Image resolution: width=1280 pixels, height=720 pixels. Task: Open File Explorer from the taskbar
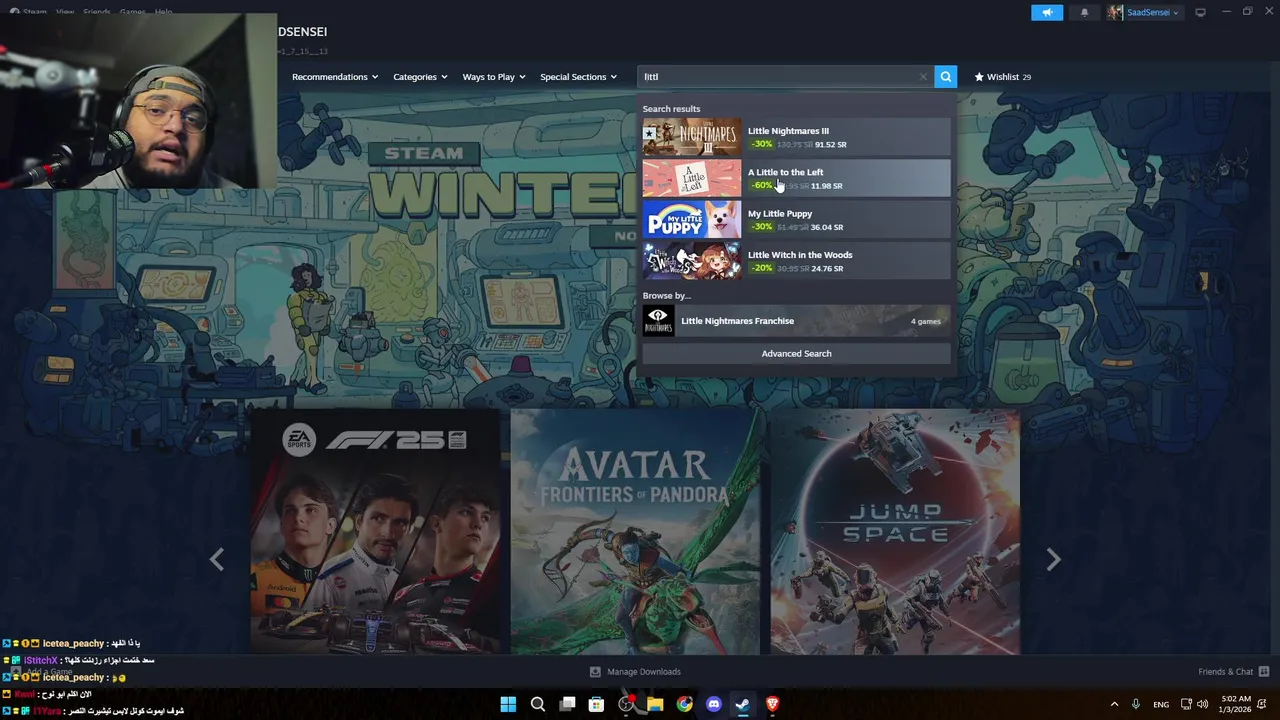tap(655, 704)
